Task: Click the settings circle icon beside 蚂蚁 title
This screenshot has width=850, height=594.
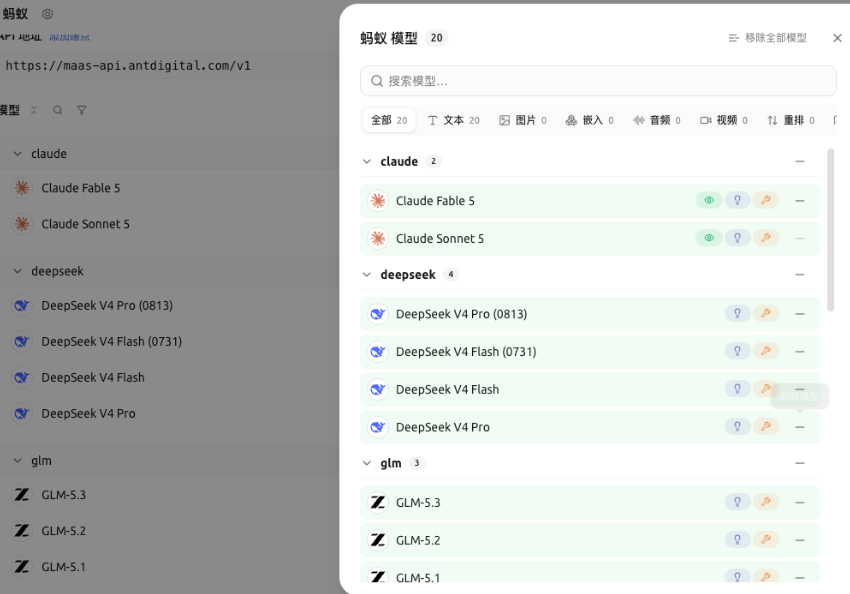Action: click(x=48, y=14)
